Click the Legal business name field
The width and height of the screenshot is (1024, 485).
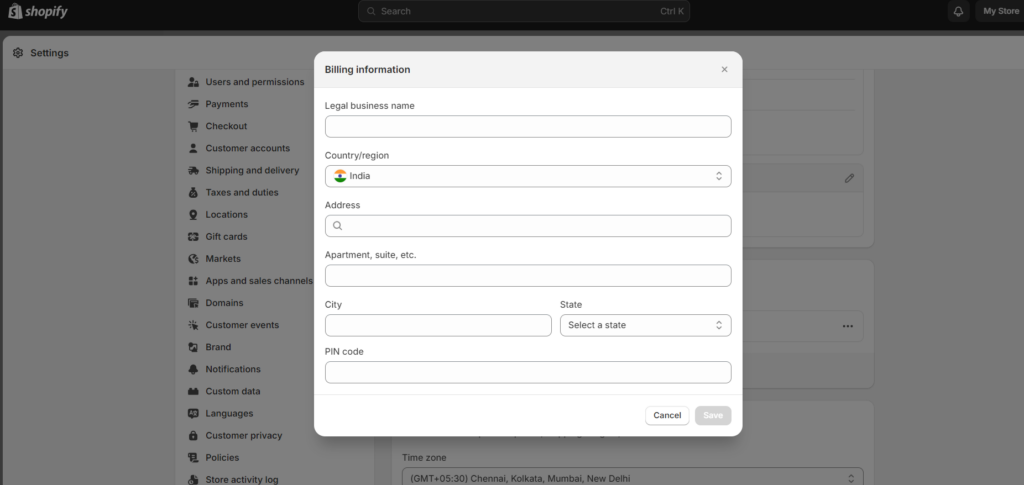(x=528, y=127)
